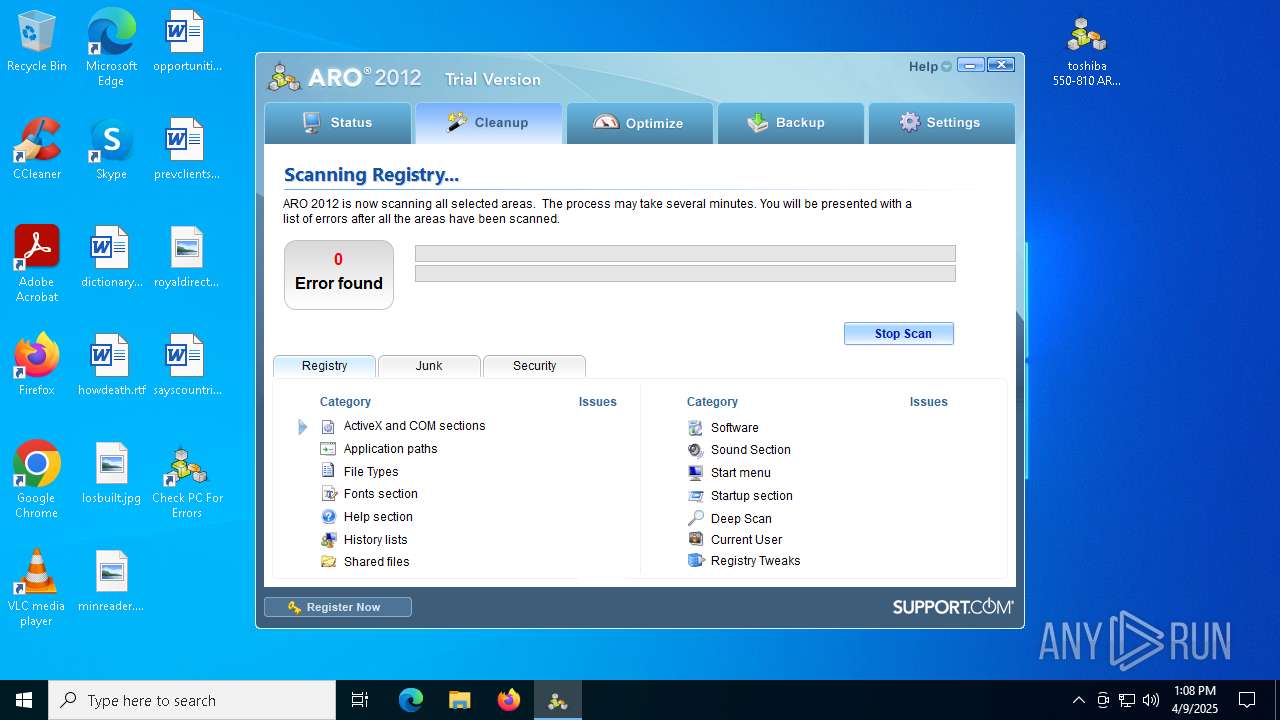This screenshot has width=1280, height=720.
Task: Click the Shared files folder icon
Action: [x=328, y=561]
